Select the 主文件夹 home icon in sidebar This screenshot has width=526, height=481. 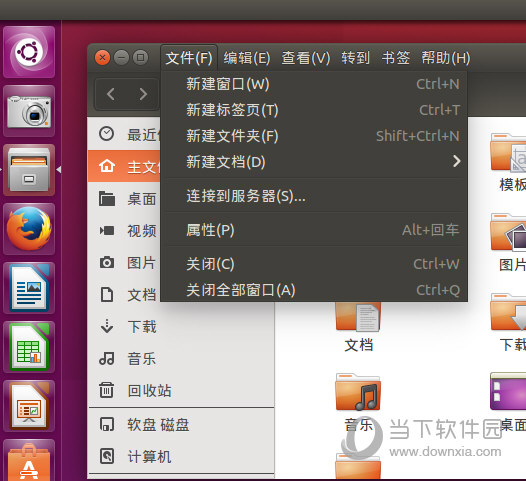[x=107, y=166]
